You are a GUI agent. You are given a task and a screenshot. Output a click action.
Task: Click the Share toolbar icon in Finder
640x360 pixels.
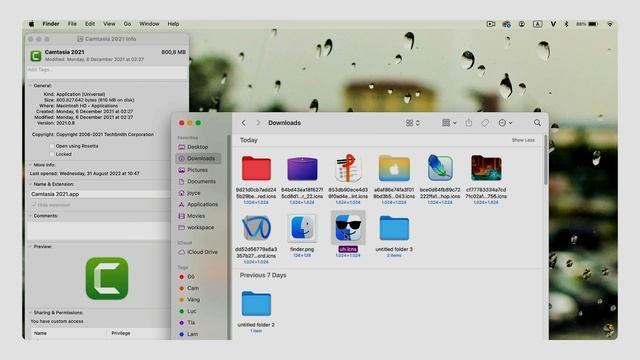click(469, 123)
